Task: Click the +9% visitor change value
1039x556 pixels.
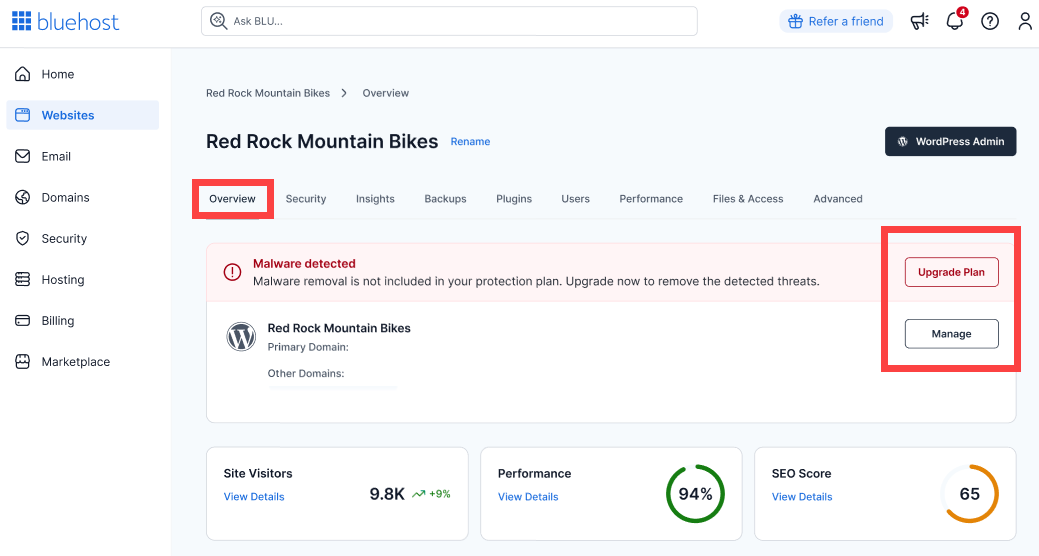Action: click(439, 494)
